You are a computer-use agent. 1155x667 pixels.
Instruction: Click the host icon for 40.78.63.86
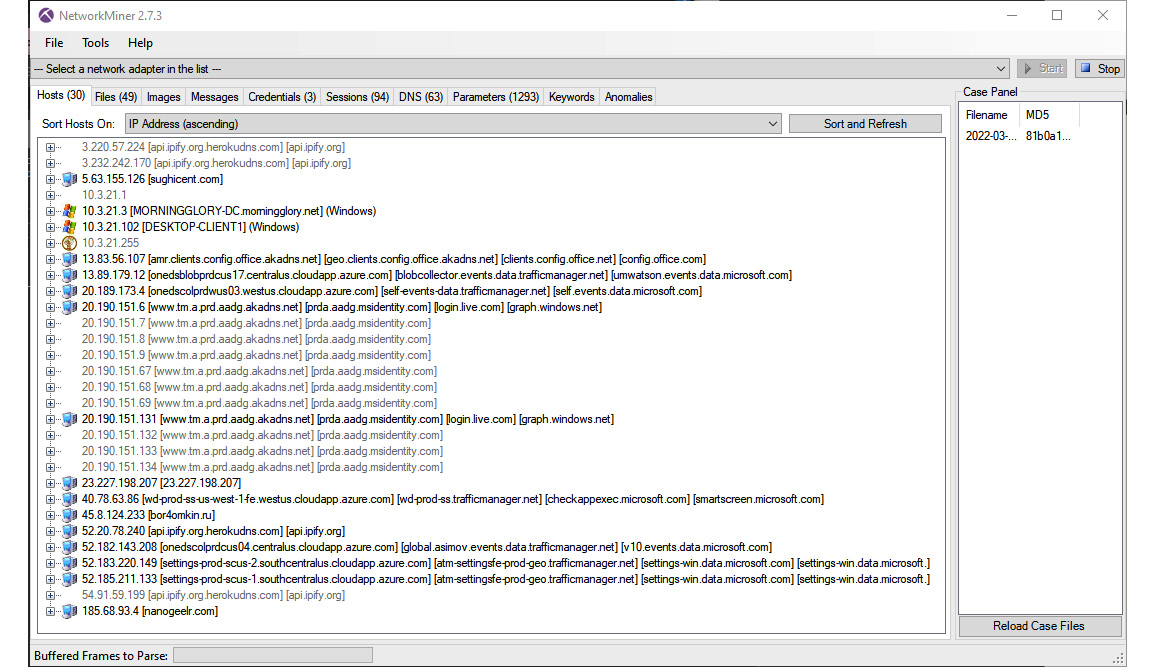coord(69,499)
